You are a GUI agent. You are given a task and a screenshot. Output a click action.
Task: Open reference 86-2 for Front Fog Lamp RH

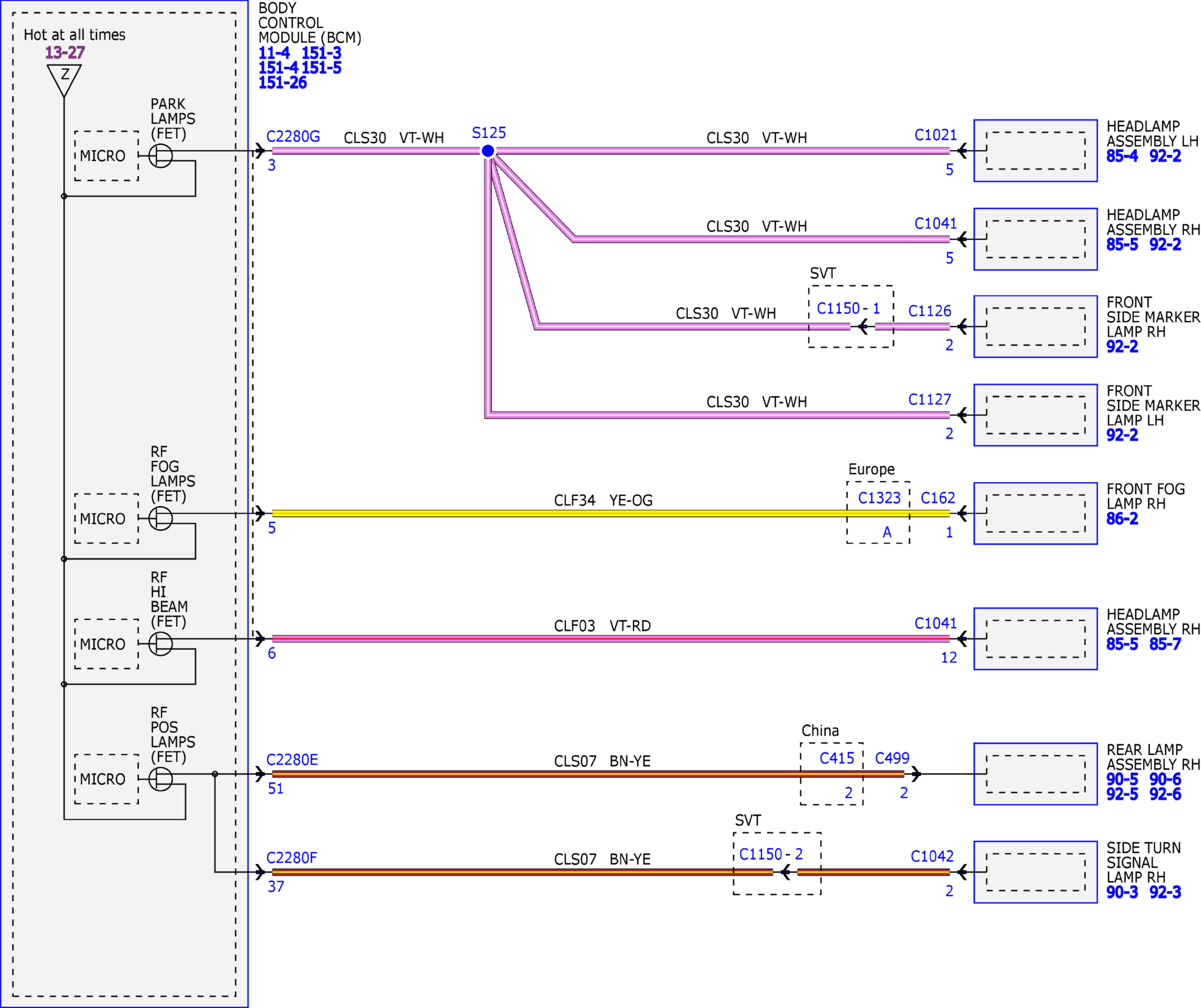pos(1122,519)
